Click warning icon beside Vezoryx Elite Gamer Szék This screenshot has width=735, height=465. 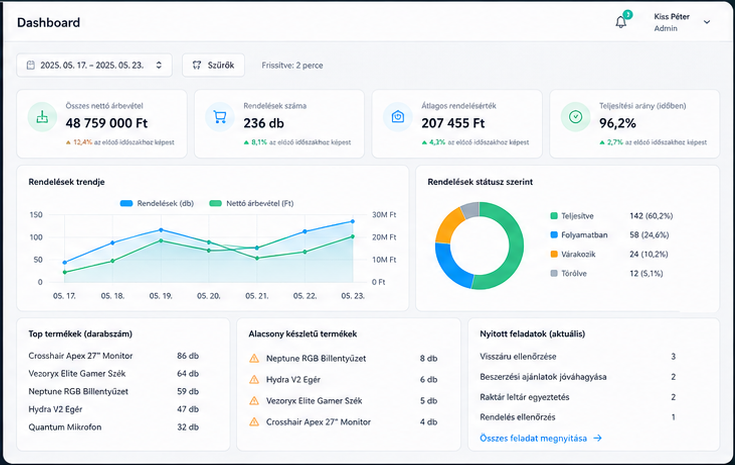[254, 401]
